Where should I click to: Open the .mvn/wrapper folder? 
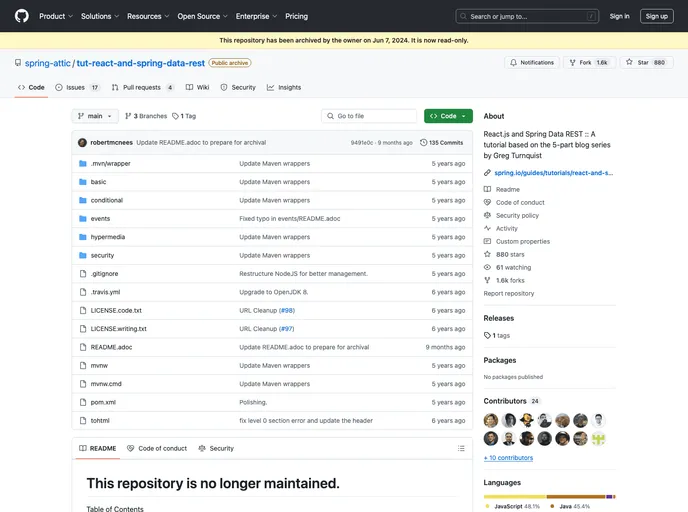pos(111,163)
